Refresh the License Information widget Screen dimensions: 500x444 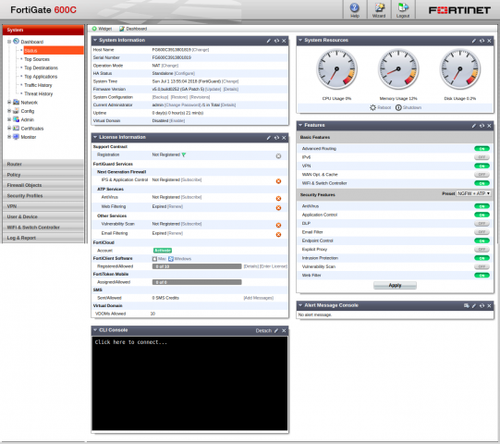tap(277, 138)
